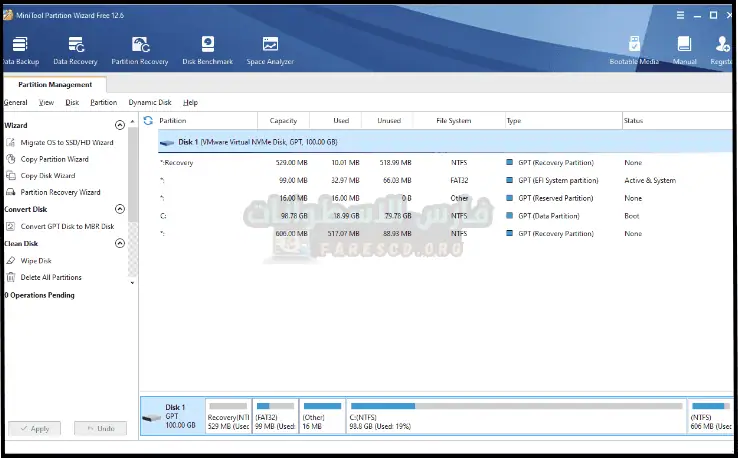Click the Undo button
The height and width of the screenshot is (458, 738).
[101, 428]
